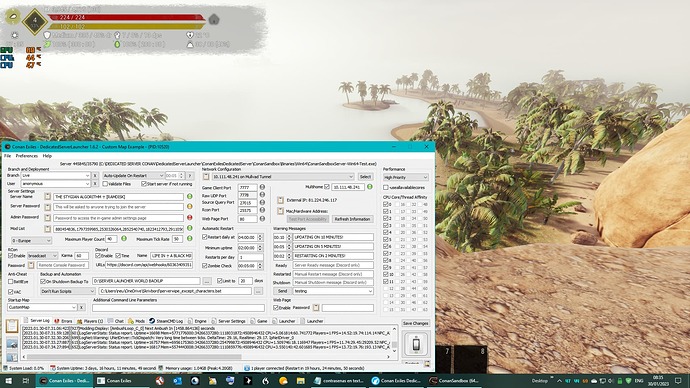The height and width of the screenshot is (388, 690).
Task: Click the large clipboard icon left of log
Action: (x=12, y=326)
